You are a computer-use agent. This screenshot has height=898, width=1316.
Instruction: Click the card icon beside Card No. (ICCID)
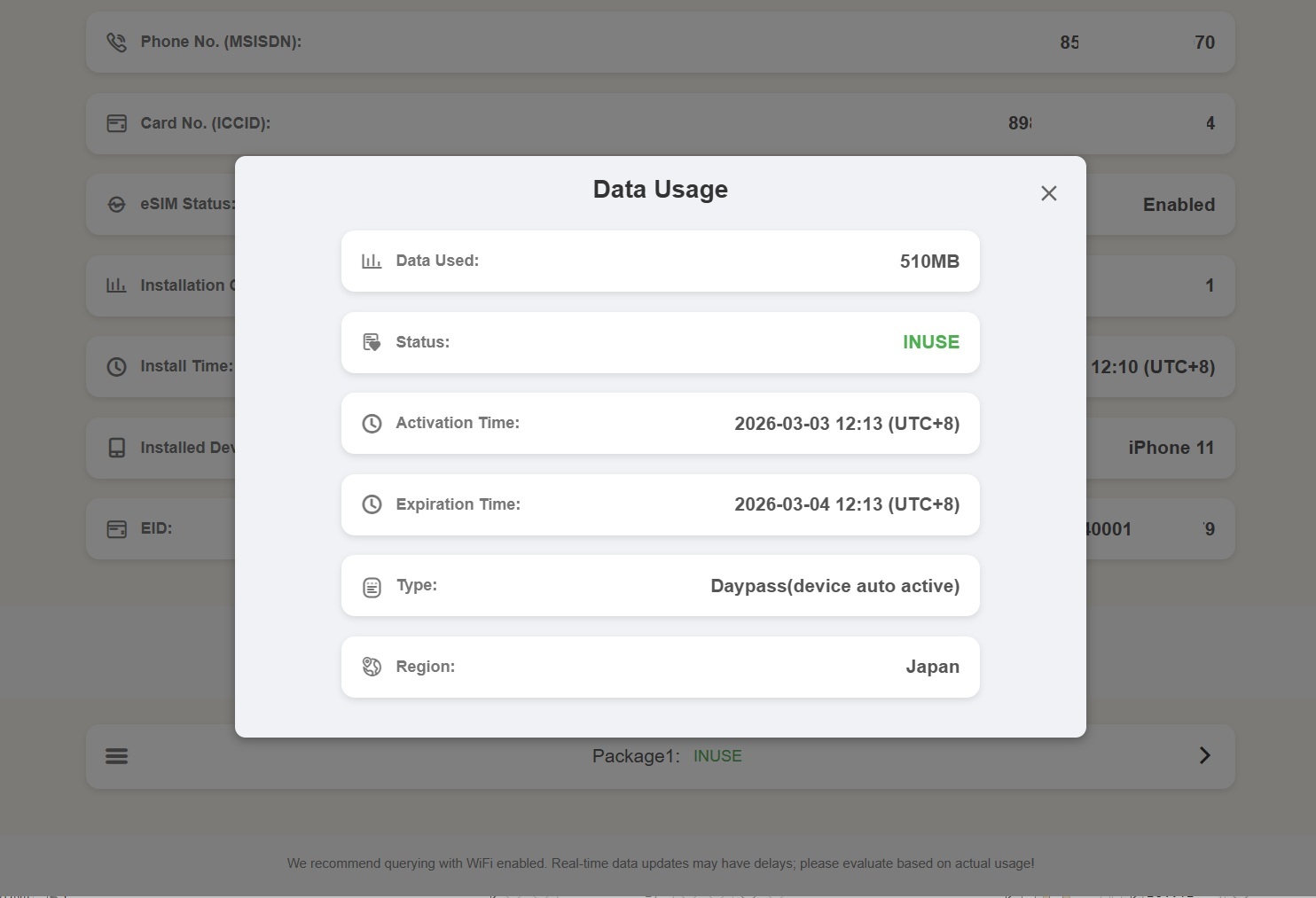[116, 123]
